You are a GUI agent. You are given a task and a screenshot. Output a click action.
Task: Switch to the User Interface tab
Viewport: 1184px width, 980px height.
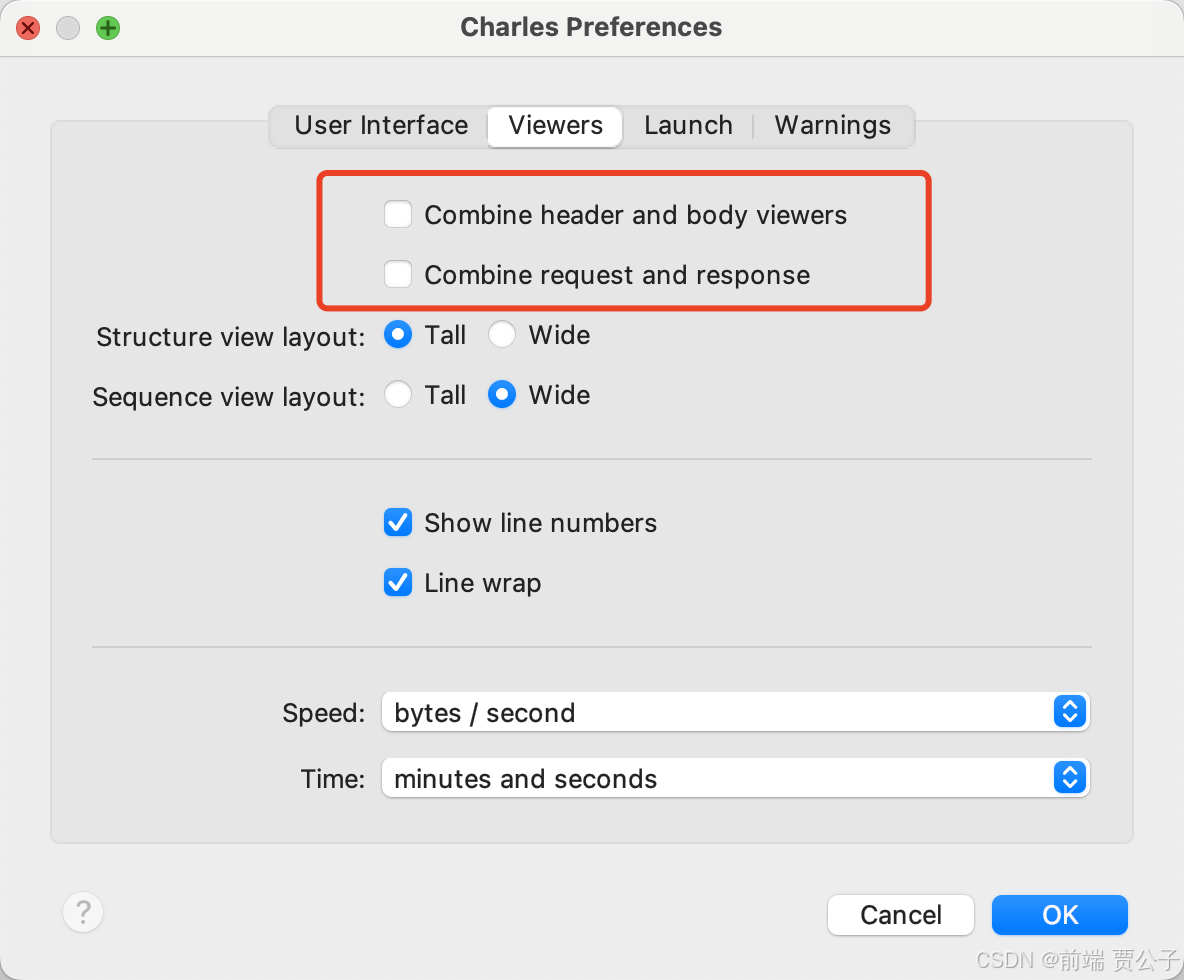pos(381,126)
